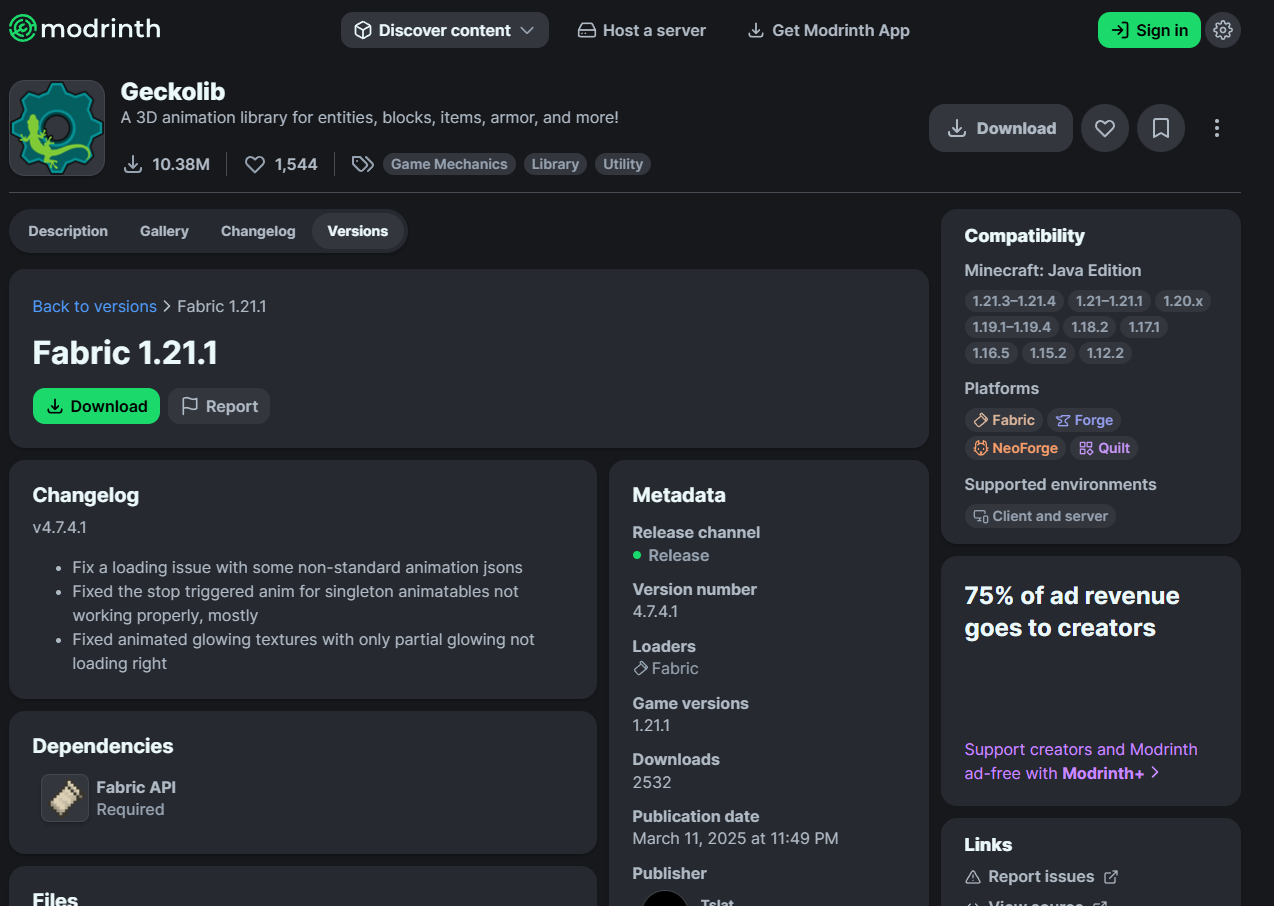
Task: Open the Modrinth+ support link
Action: (x=1081, y=761)
